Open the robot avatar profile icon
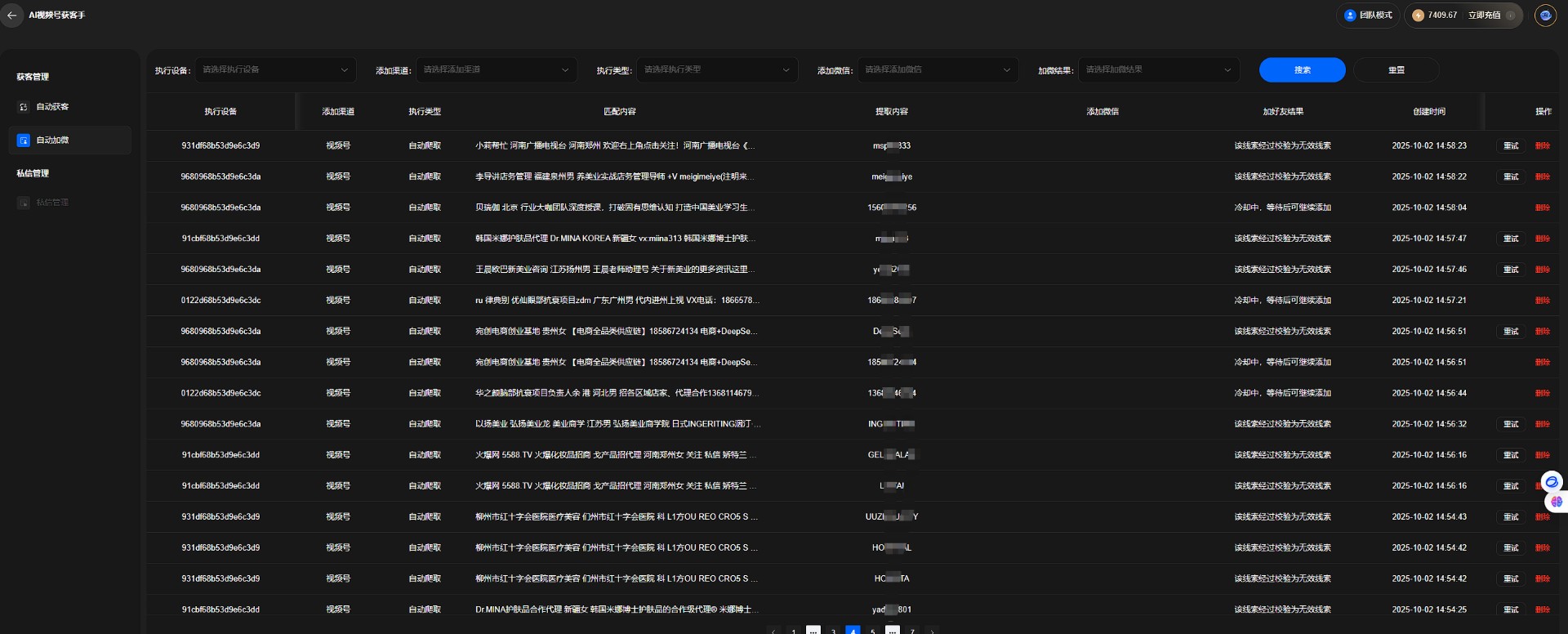Screen dimensions: 1568x634 pyautogui.click(x=1545, y=16)
